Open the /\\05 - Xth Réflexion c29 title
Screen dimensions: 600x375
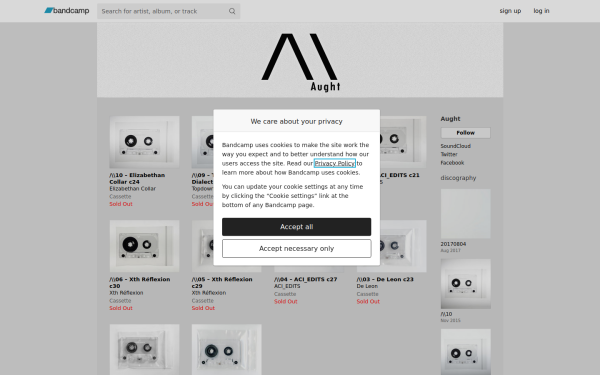222,282
